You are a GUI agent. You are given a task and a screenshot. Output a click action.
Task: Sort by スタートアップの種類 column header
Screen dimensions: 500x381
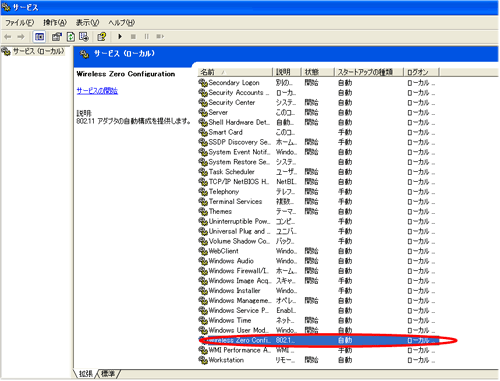369,72
